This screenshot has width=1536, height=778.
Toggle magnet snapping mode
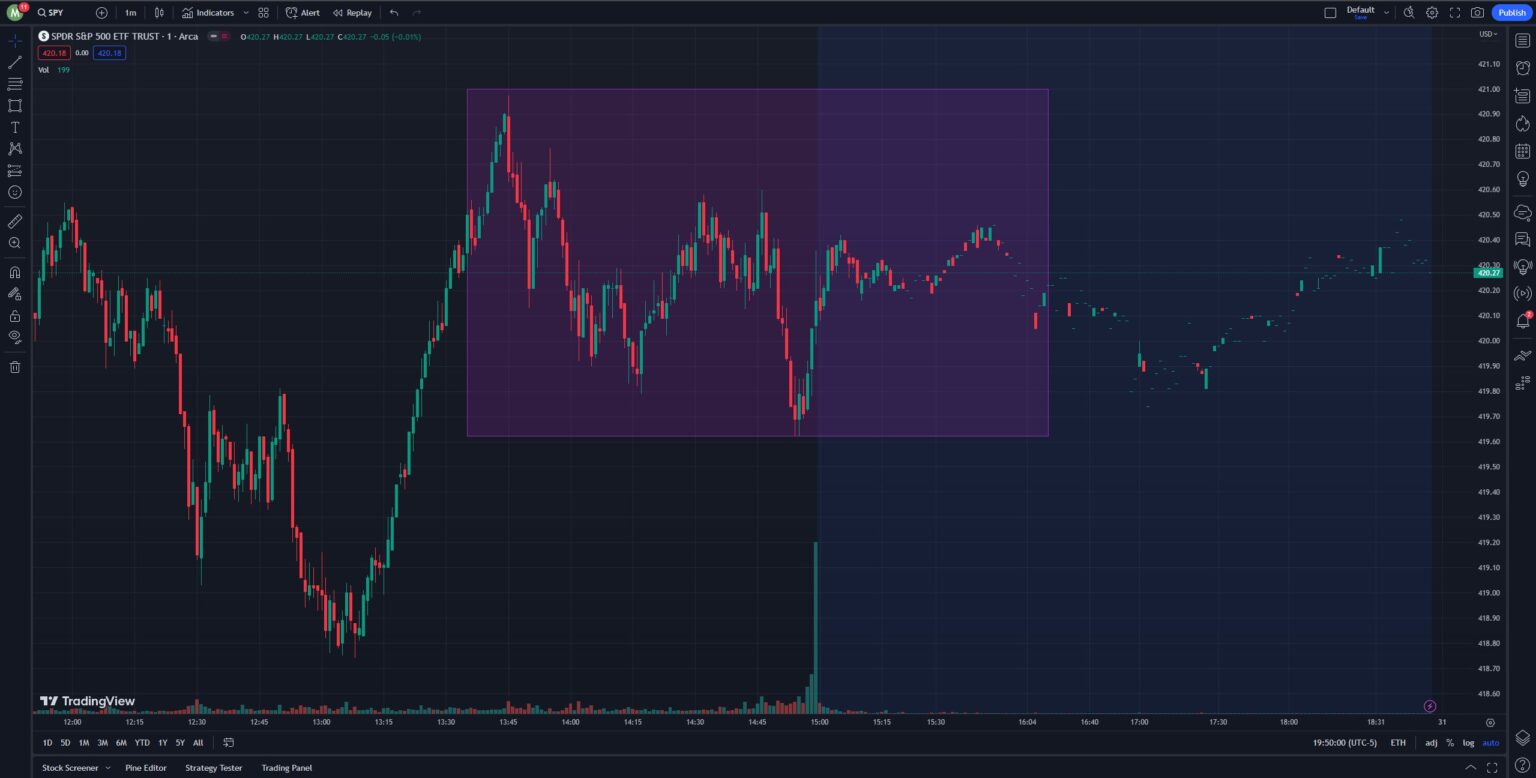point(14,270)
